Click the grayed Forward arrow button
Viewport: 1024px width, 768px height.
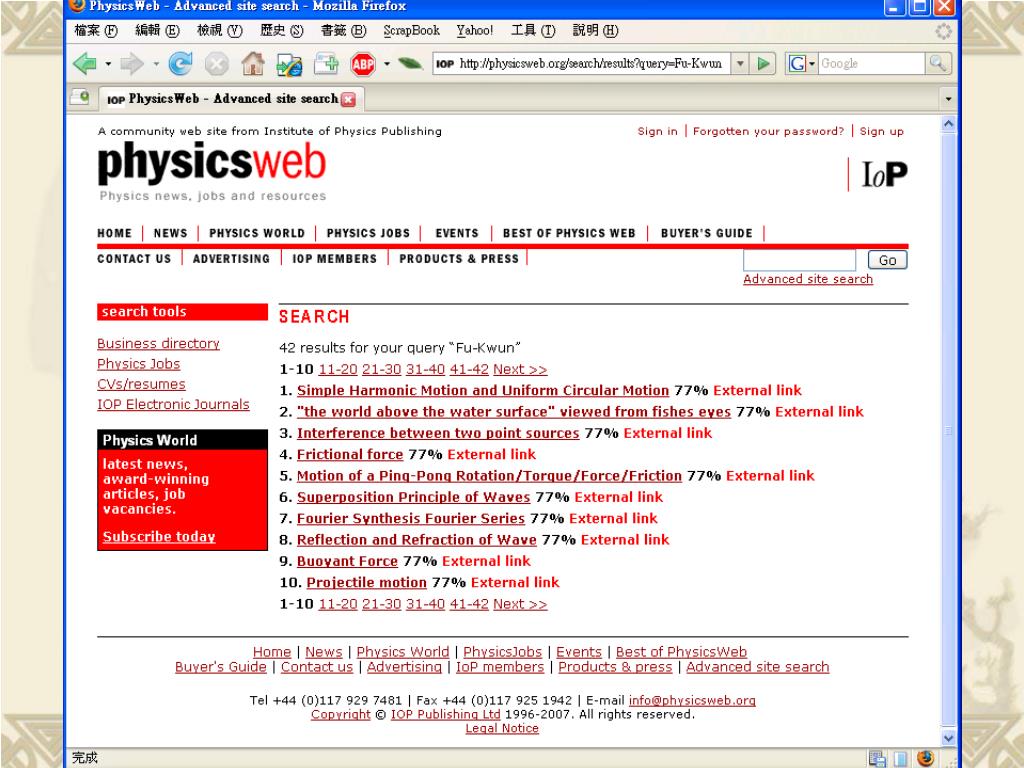(x=133, y=64)
